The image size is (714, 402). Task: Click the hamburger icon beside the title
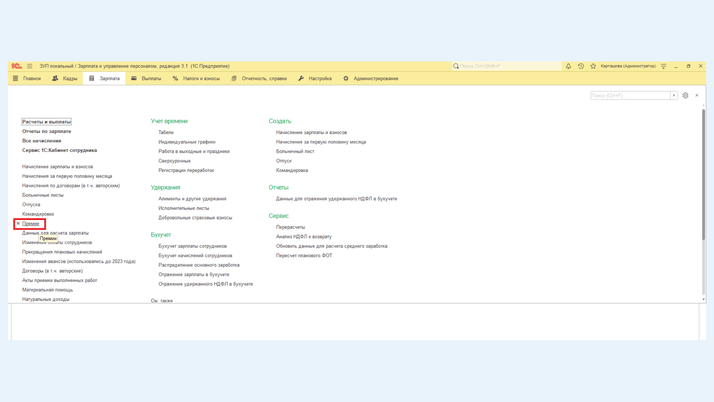tap(30, 66)
